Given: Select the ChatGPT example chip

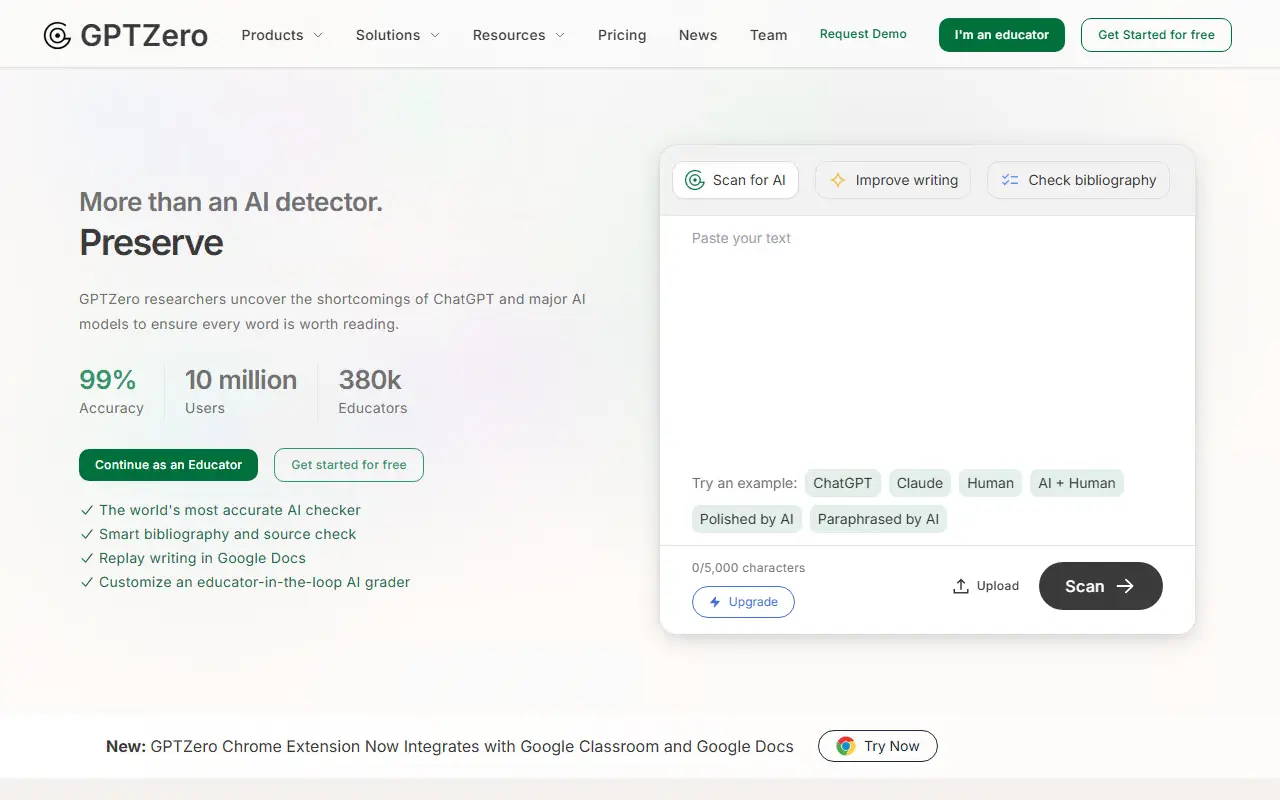Looking at the screenshot, I should tap(842, 483).
